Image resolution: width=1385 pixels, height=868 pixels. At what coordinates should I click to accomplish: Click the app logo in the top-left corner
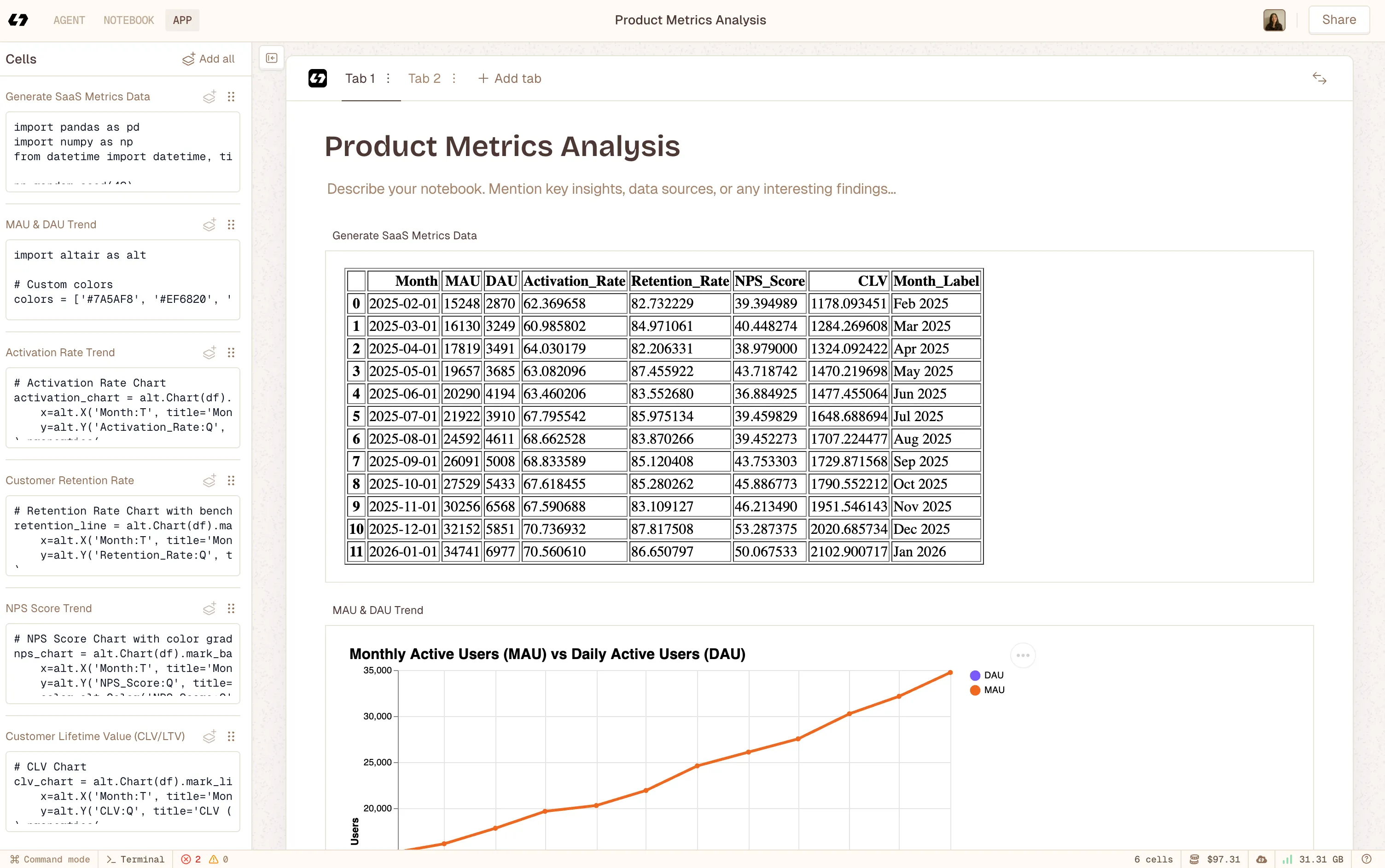[x=19, y=19]
